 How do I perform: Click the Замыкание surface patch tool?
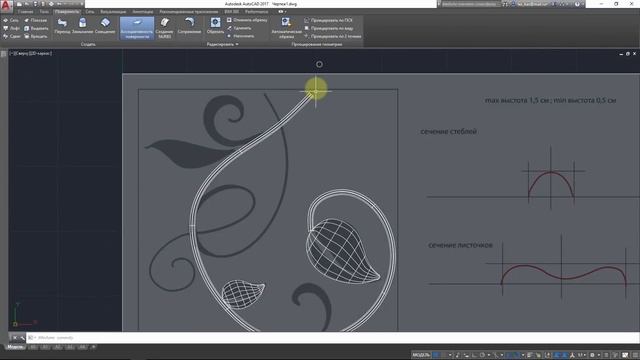click(x=82, y=26)
